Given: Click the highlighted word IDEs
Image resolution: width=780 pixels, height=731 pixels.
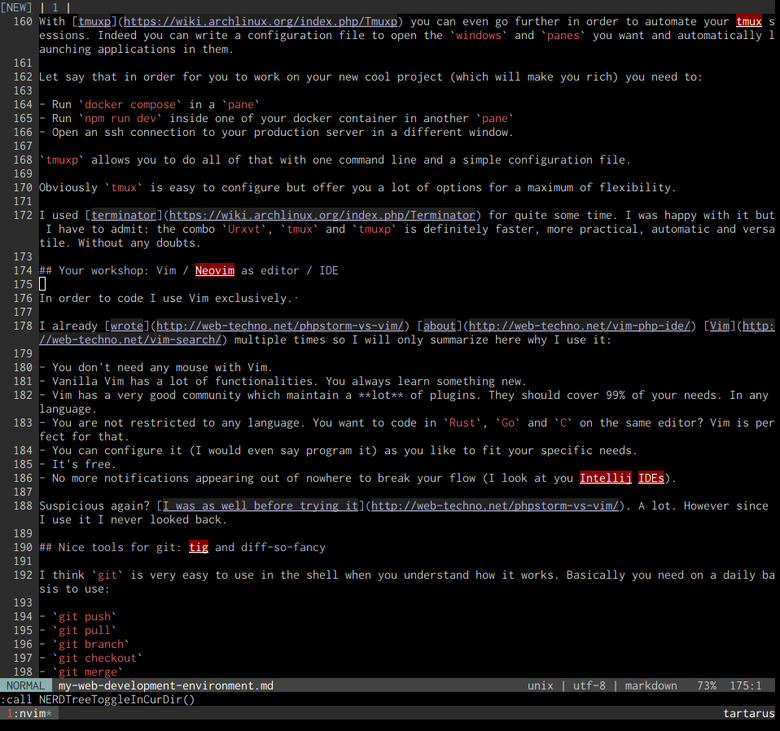Looking at the screenshot, I should (651, 478).
